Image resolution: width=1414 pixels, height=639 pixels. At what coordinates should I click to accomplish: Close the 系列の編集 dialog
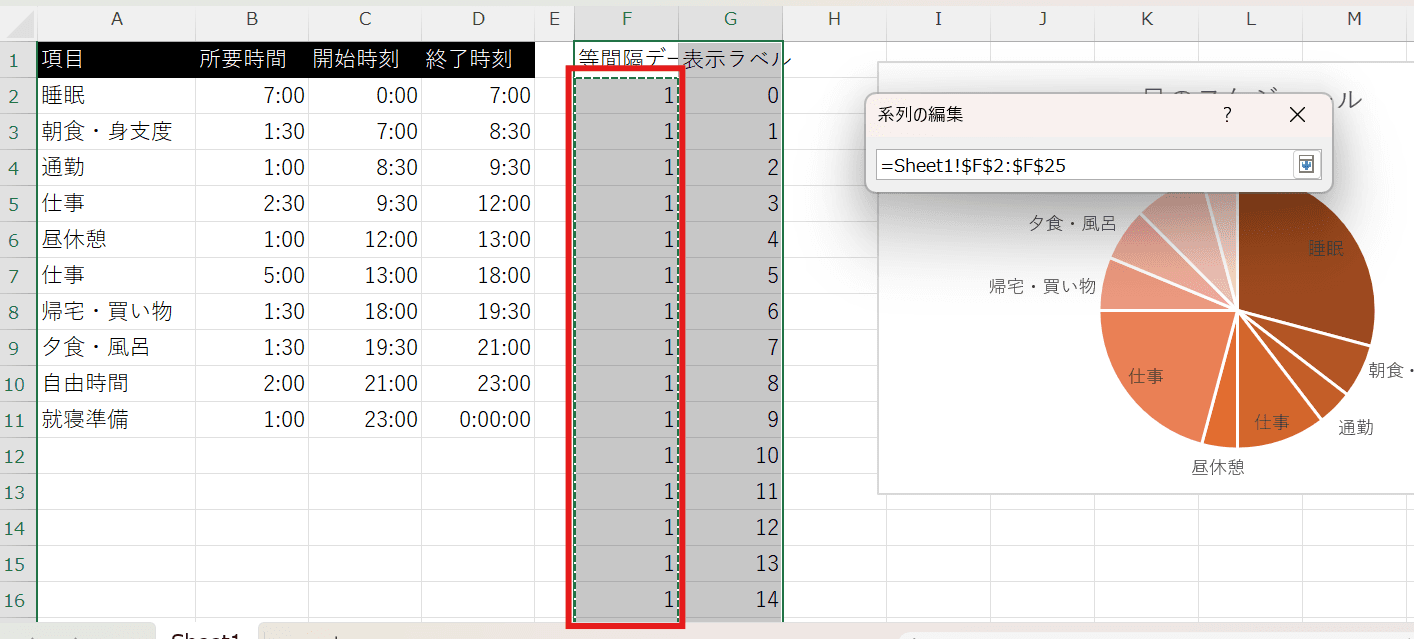[1297, 115]
